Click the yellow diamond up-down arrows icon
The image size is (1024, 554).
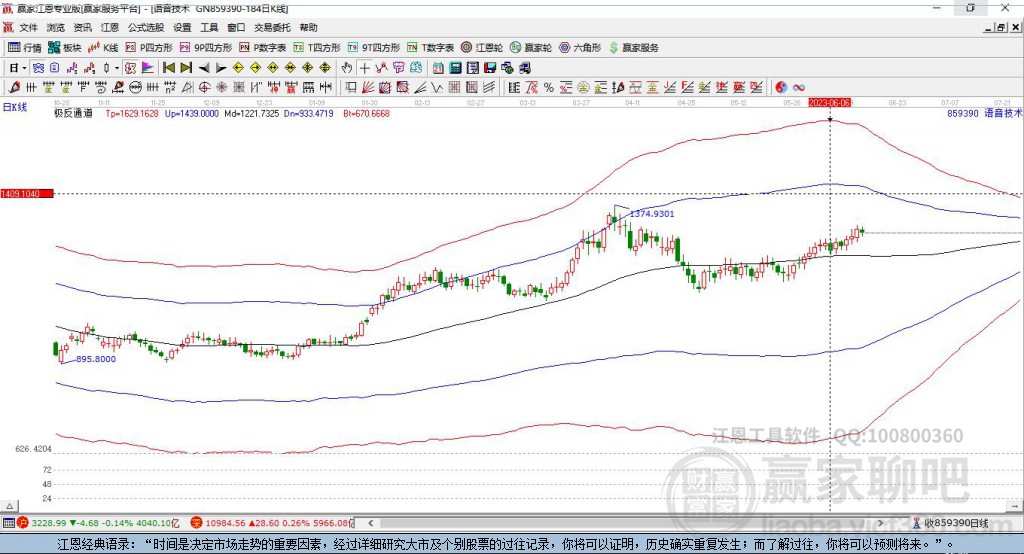(325, 68)
